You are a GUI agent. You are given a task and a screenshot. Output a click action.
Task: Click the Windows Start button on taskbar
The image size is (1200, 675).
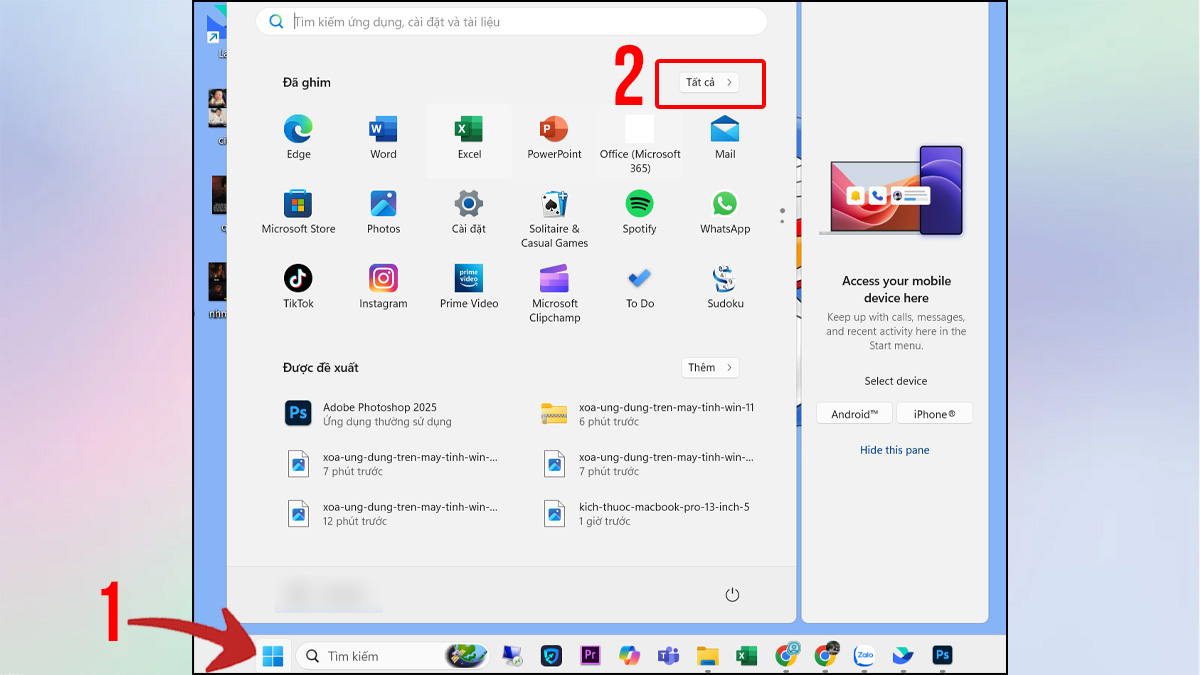tap(272, 656)
